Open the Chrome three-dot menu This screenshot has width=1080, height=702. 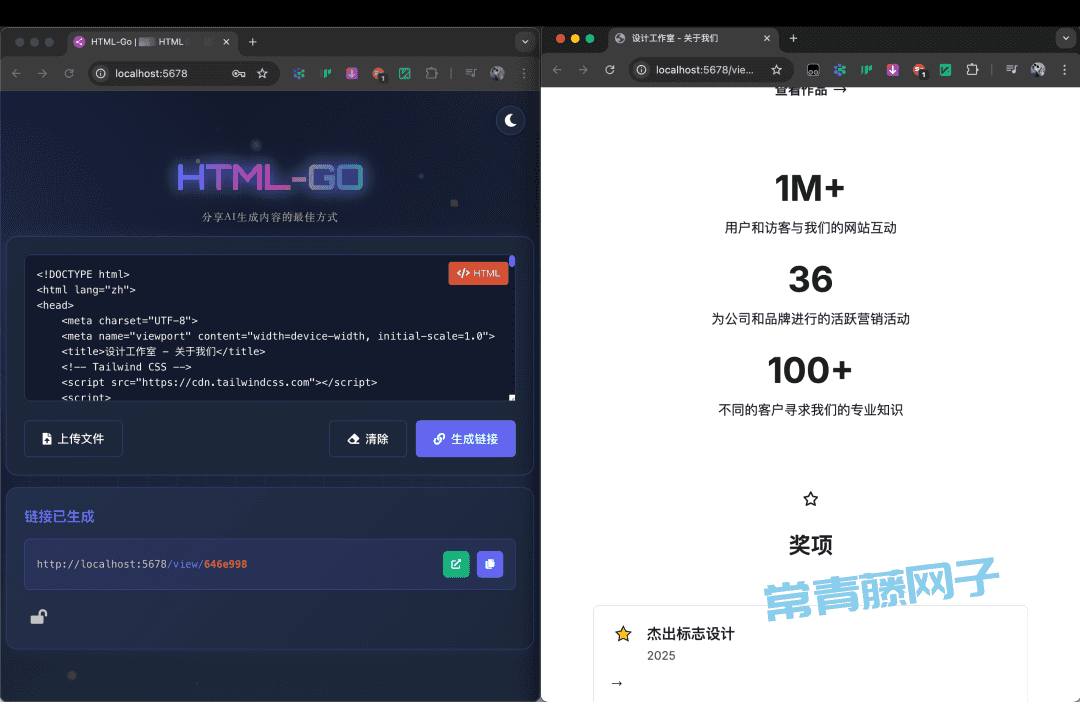click(x=1064, y=70)
